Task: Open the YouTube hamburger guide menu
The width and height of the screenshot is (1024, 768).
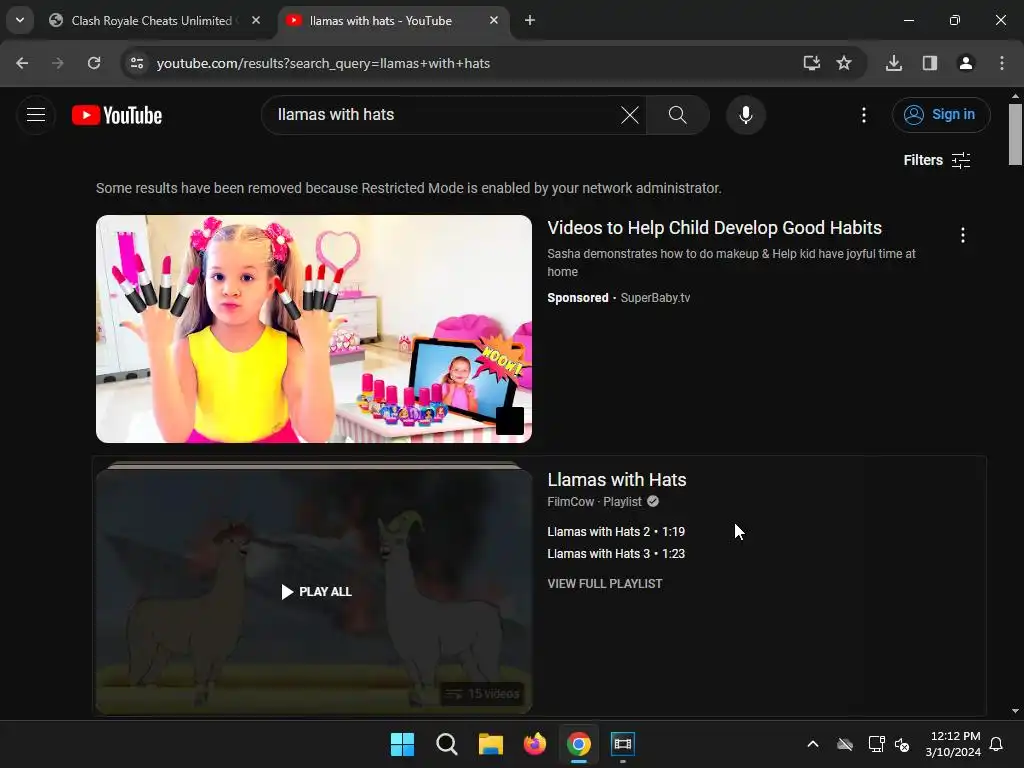Action: point(36,115)
